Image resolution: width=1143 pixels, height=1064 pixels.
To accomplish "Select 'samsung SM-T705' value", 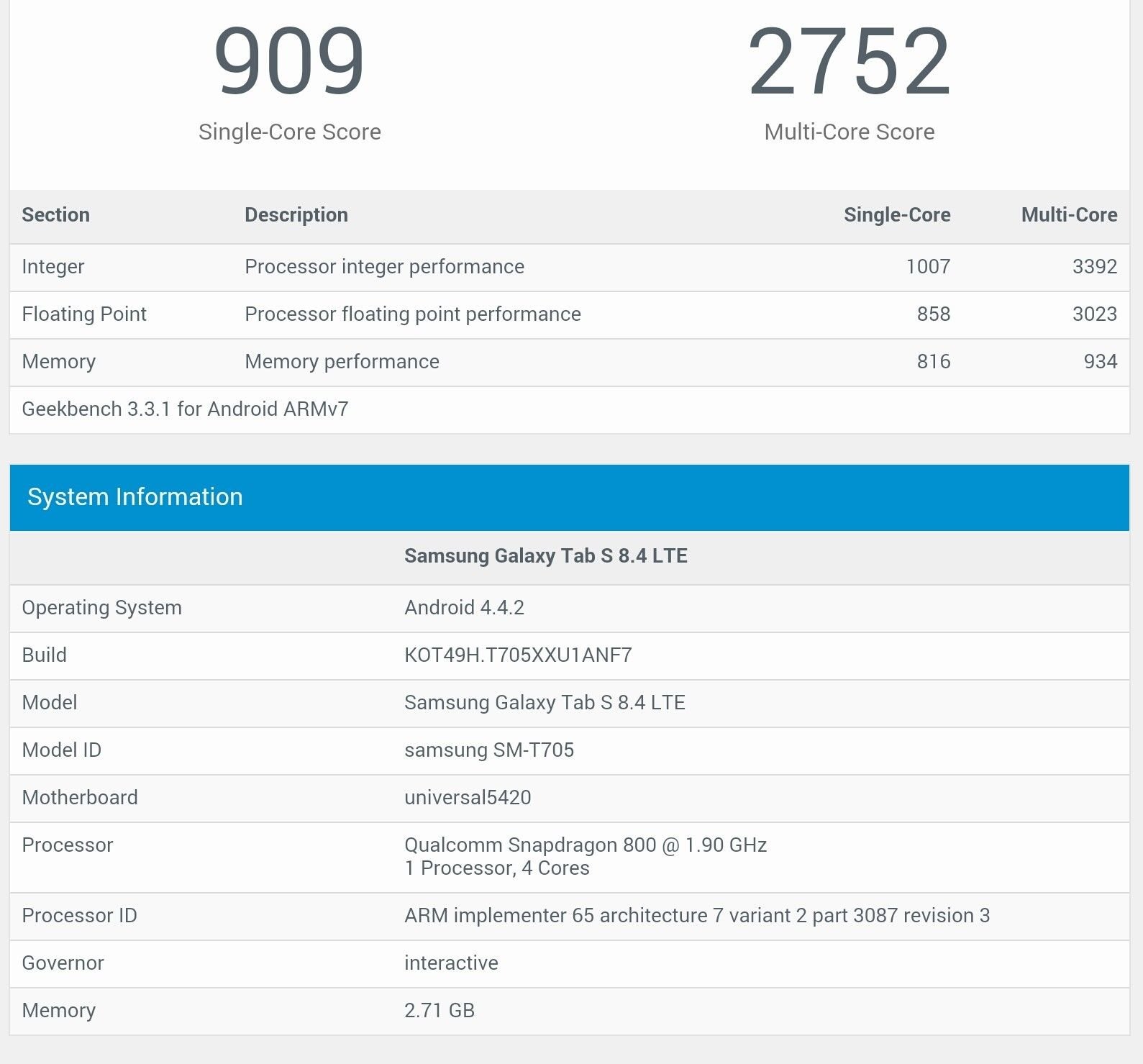I will (489, 750).
